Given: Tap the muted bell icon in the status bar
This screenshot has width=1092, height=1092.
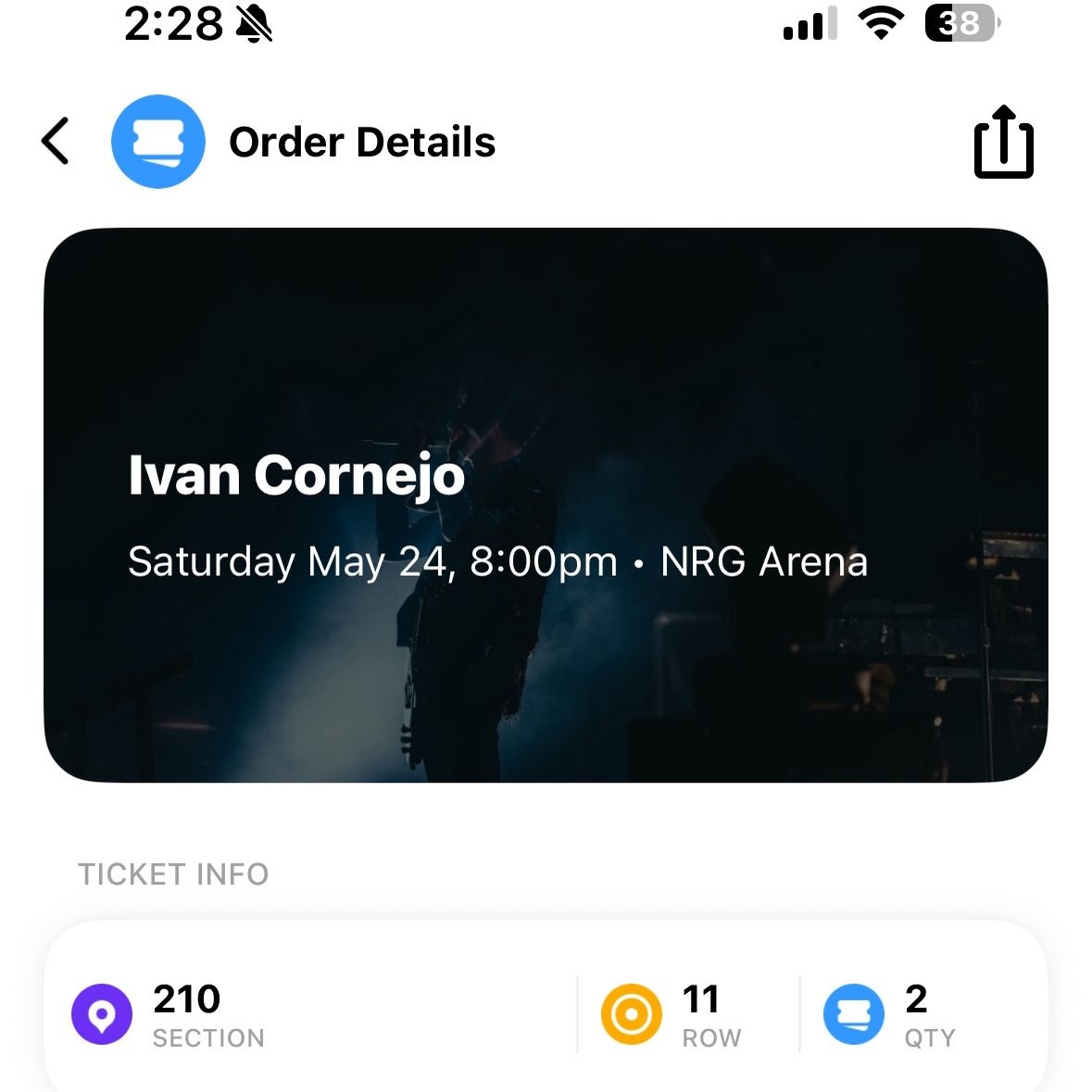Looking at the screenshot, I should pyautogui.click(x=254, y=24).
